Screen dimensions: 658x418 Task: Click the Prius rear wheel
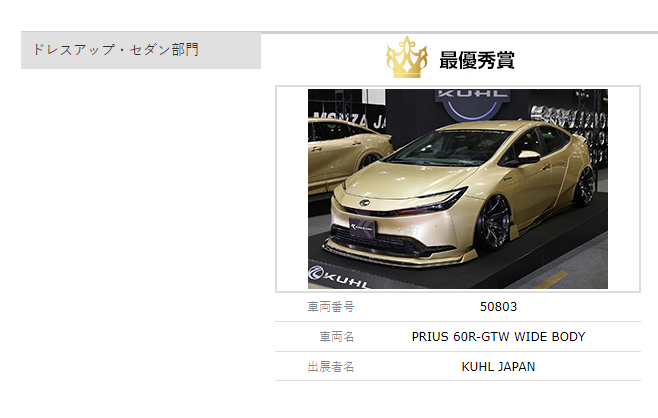pyautogui.click(x=586, y=185)
